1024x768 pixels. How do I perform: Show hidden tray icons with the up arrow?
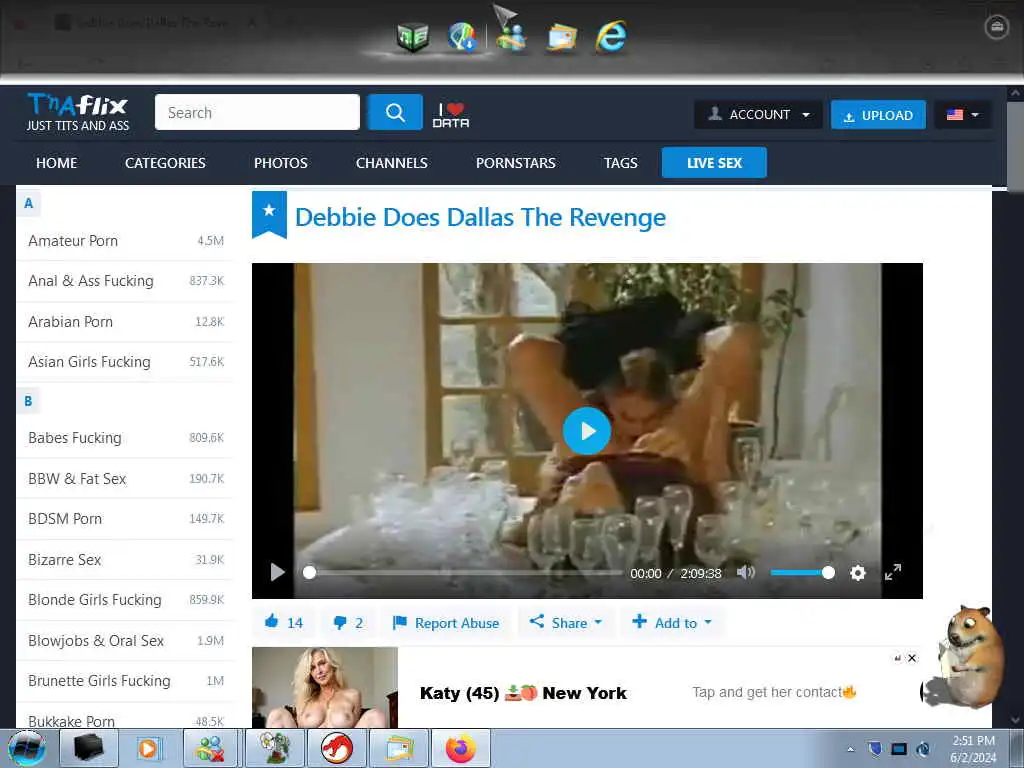(850, 749)
